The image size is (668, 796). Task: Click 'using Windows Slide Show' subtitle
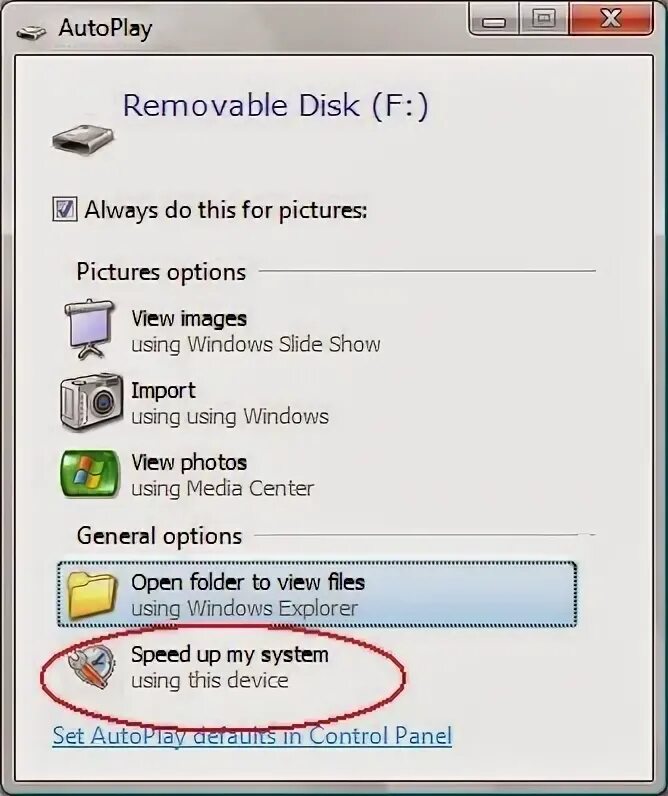tap(255, 345)
